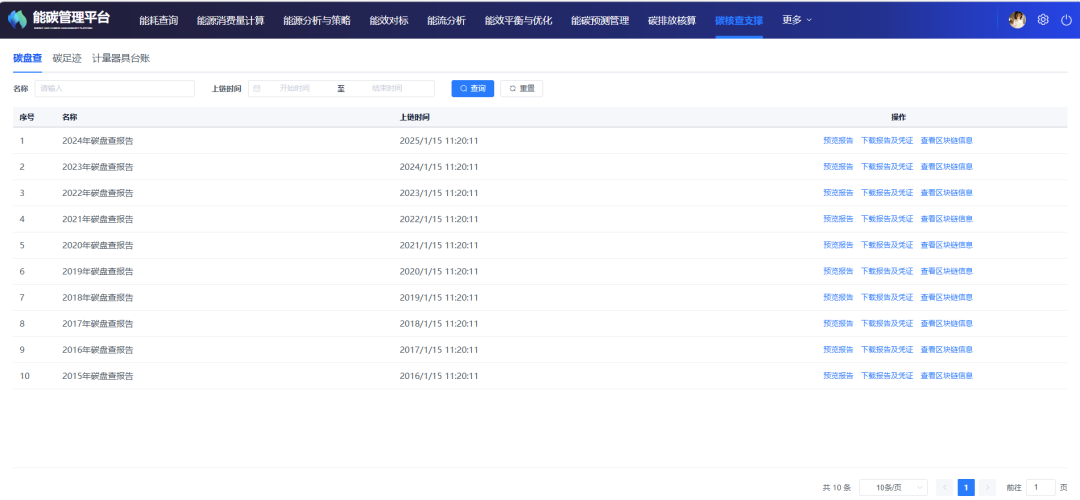Screen dimensions: 1080x500
Task: Focus the 名称 input field
Action: 114,89
